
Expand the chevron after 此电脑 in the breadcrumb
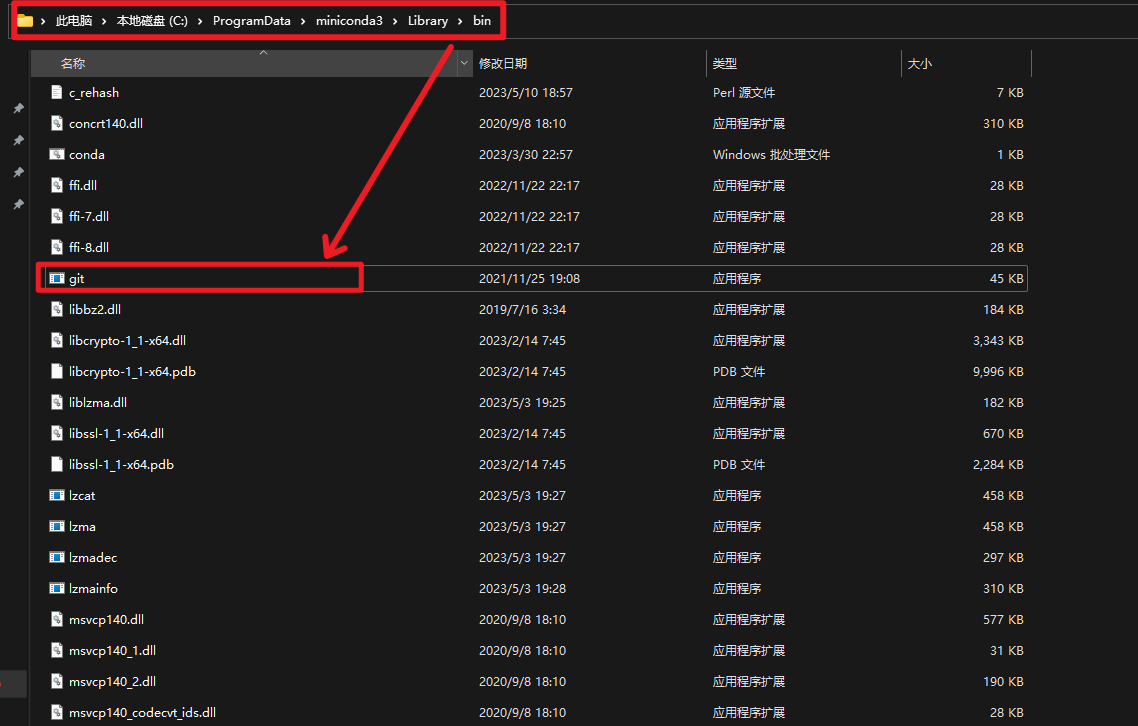(x=104, y=21)
